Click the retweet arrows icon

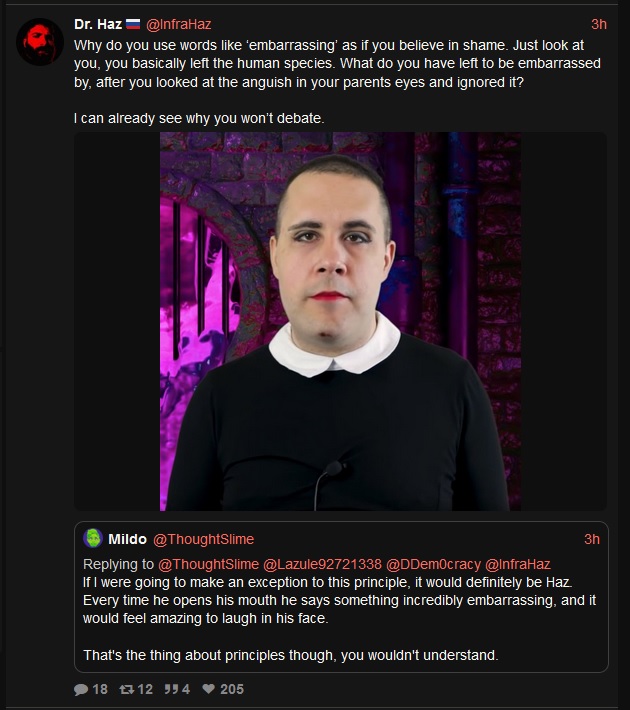(x=126, y=689)
